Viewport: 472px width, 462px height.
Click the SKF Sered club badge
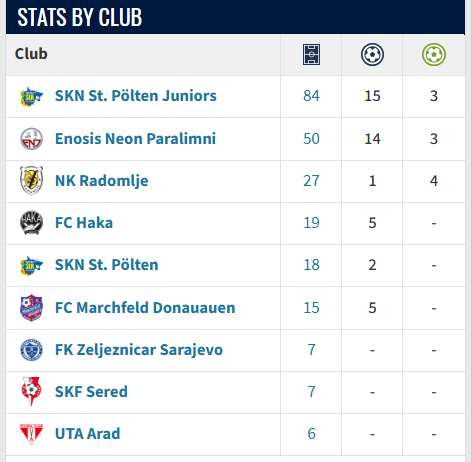point(31,391)
